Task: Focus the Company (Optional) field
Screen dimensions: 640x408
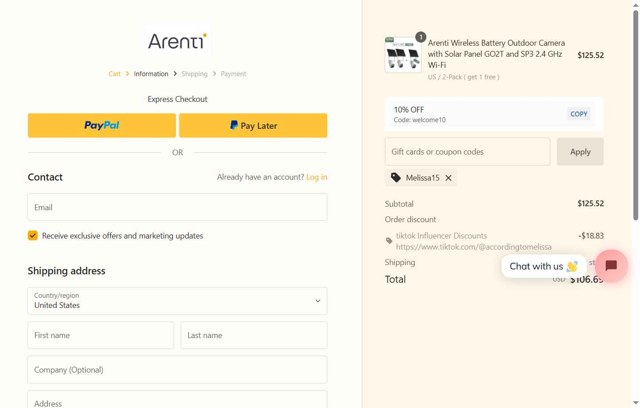Action: coord(177,370)
